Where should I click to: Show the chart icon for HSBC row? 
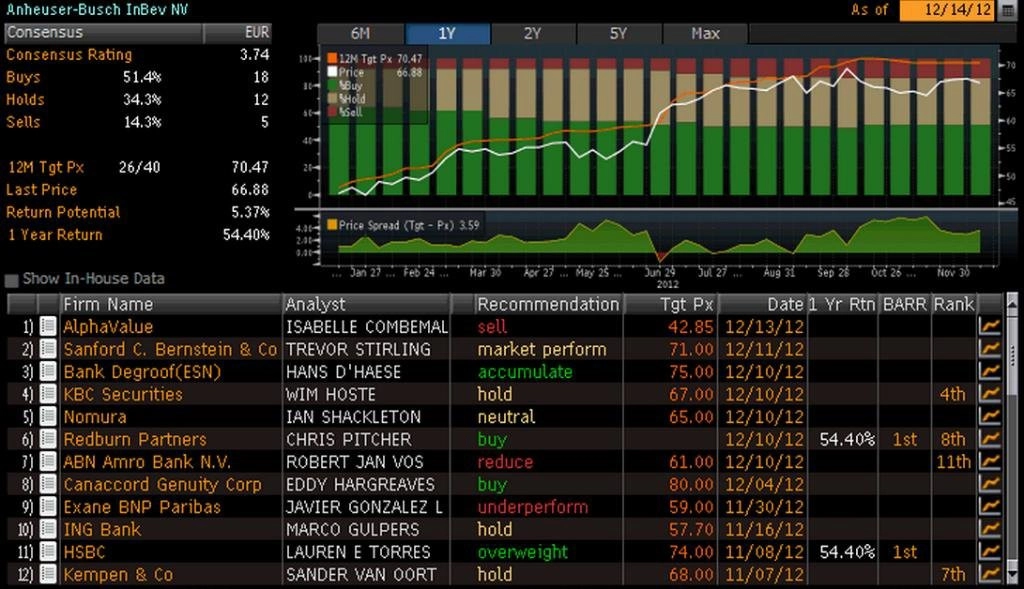[x=990, y=551]
